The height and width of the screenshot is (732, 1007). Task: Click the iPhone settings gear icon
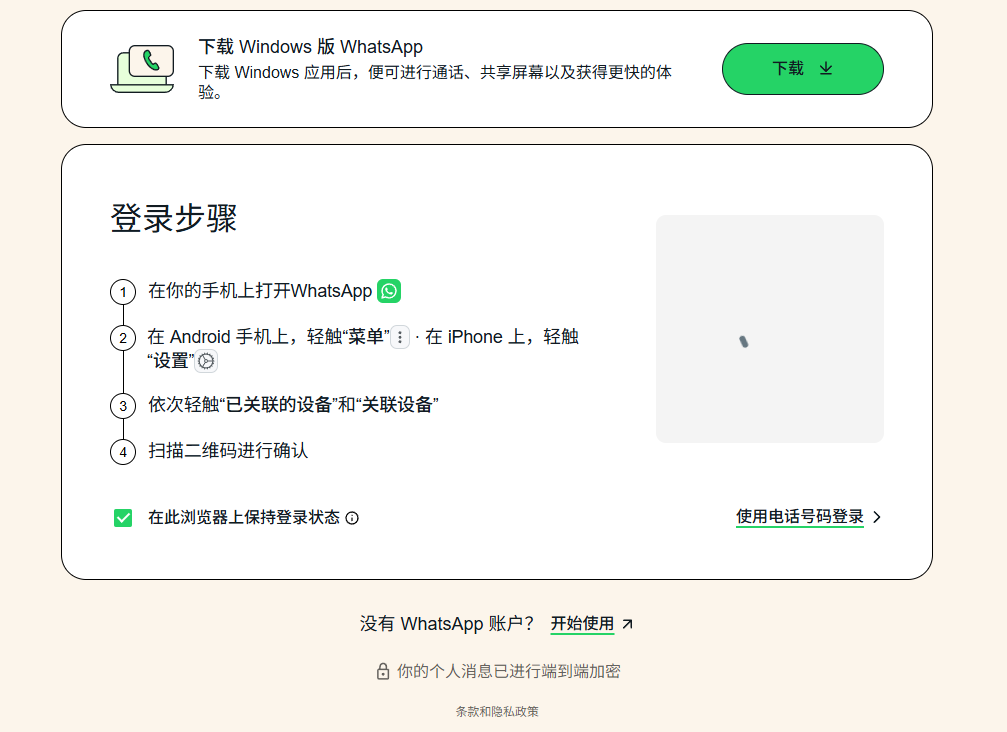click(x=206, y=361)
